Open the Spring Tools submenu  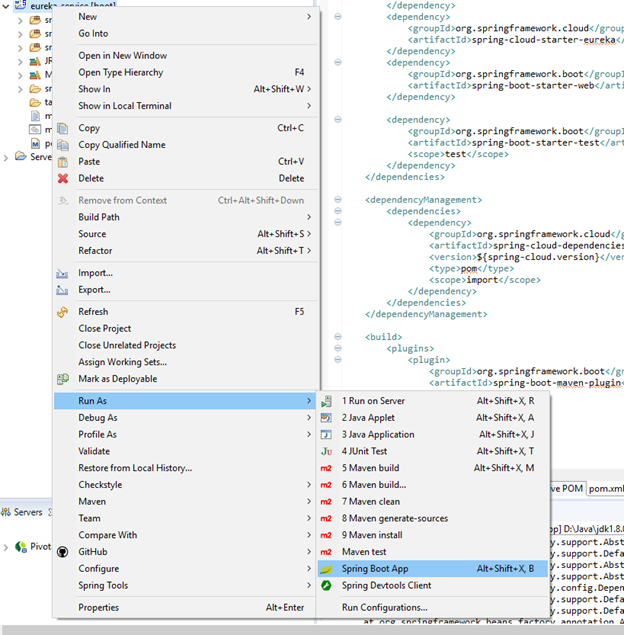click(186, 586)
